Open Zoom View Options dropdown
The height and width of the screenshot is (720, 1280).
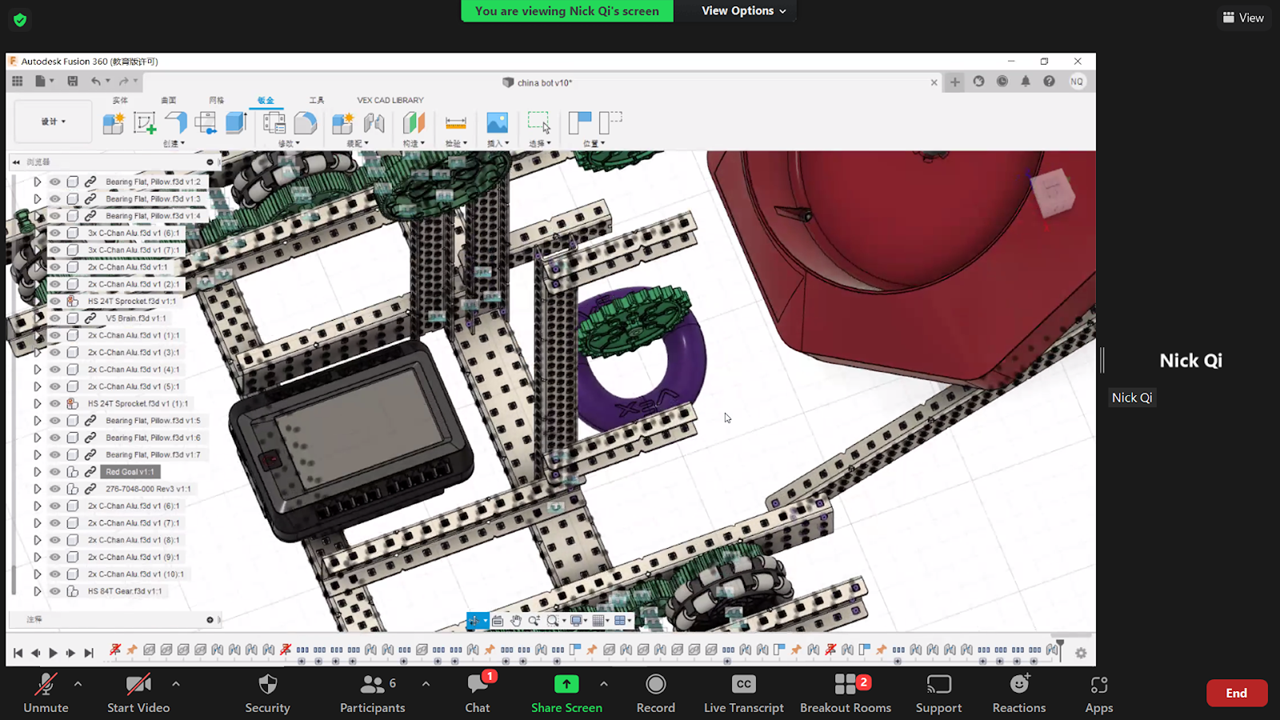(x=743, y=11)
